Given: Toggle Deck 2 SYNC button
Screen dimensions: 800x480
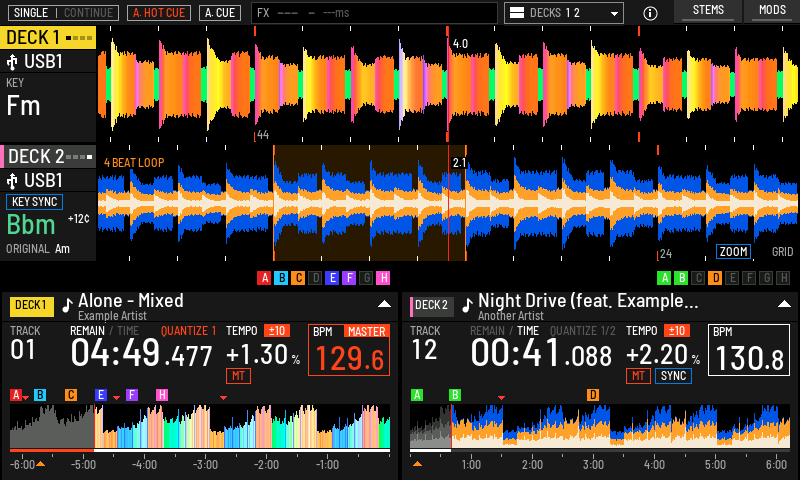Looking at the screenshot, I should (x=673, y=376).
